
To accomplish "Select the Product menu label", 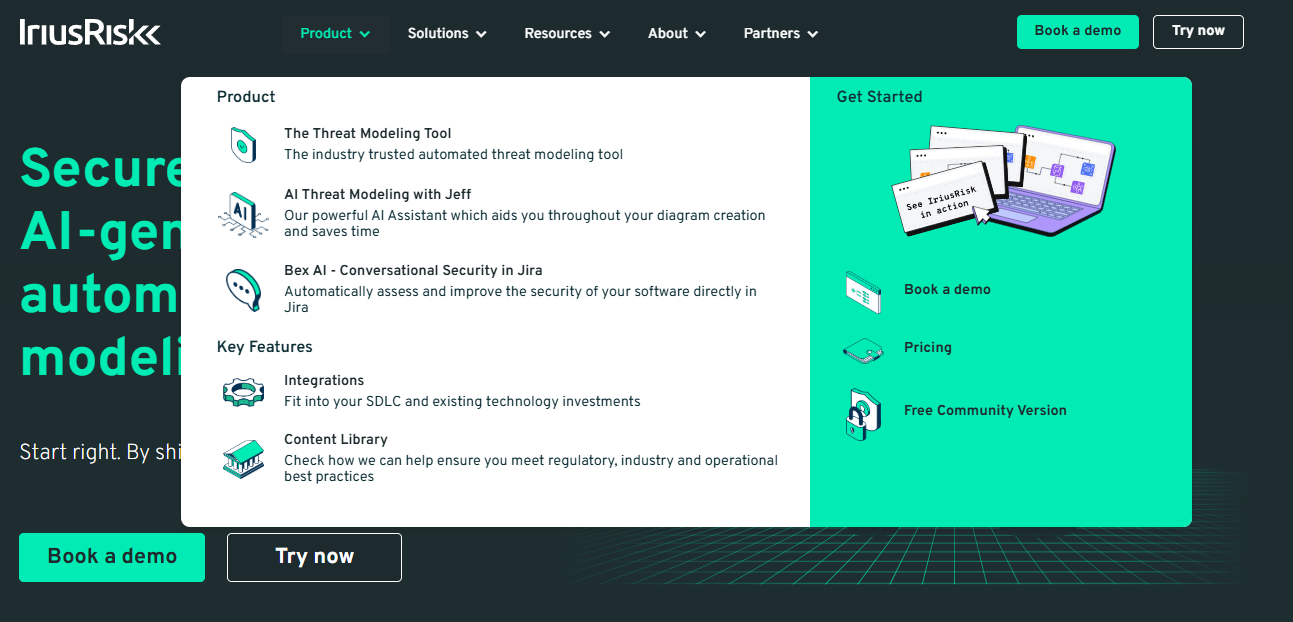I will pos(326,33).
